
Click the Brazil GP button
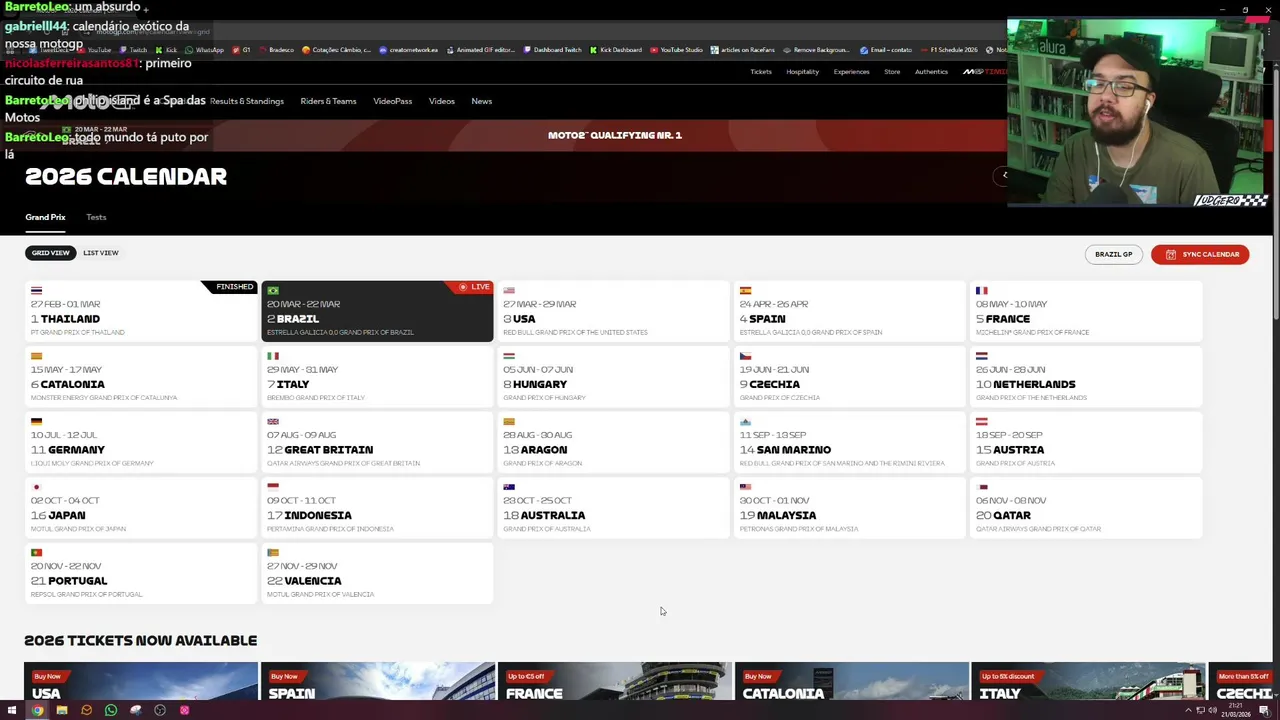[1113, 254]
